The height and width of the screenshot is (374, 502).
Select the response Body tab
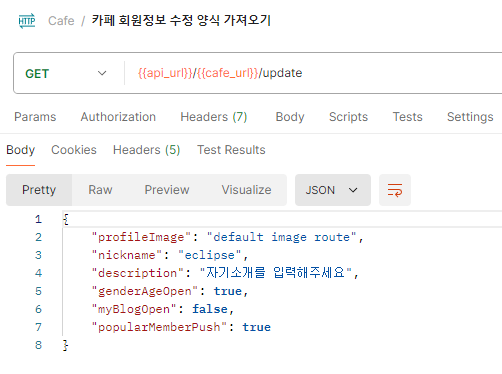pyautogui.click(x=20, y=150)
